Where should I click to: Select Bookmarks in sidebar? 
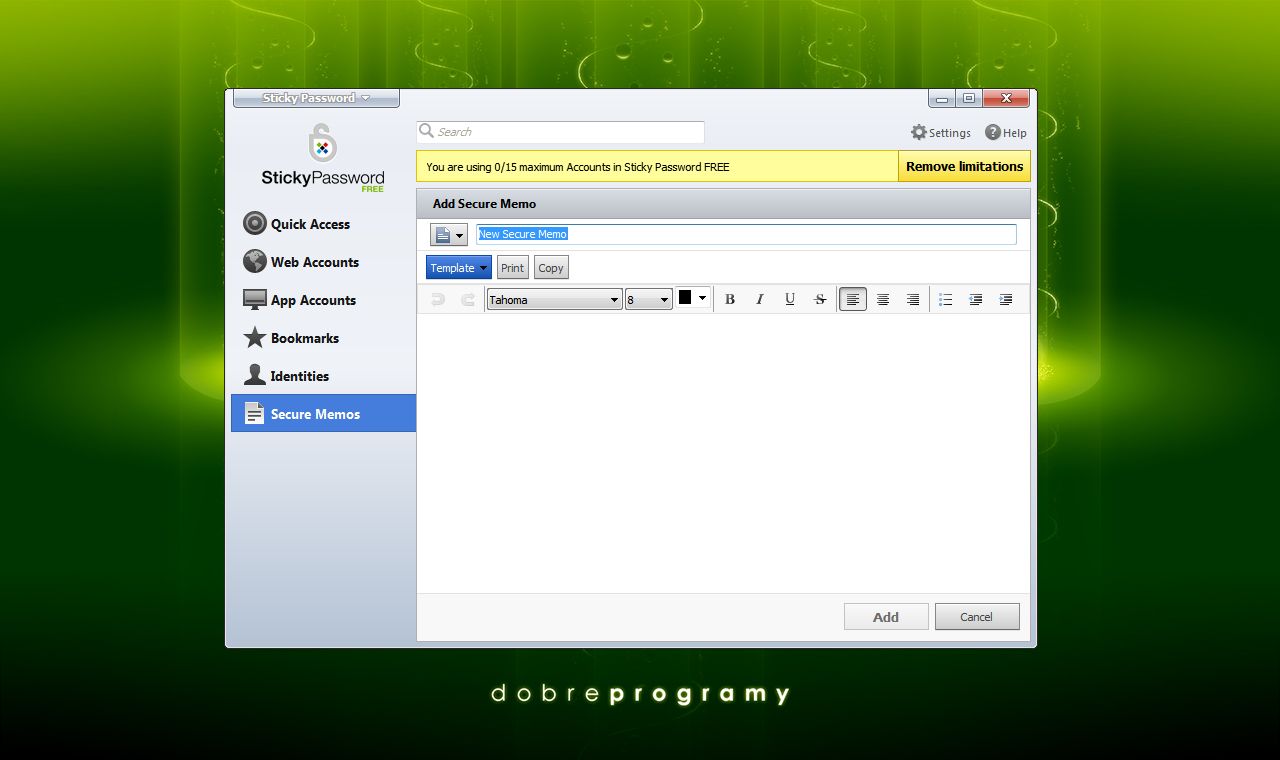[323, 338]
